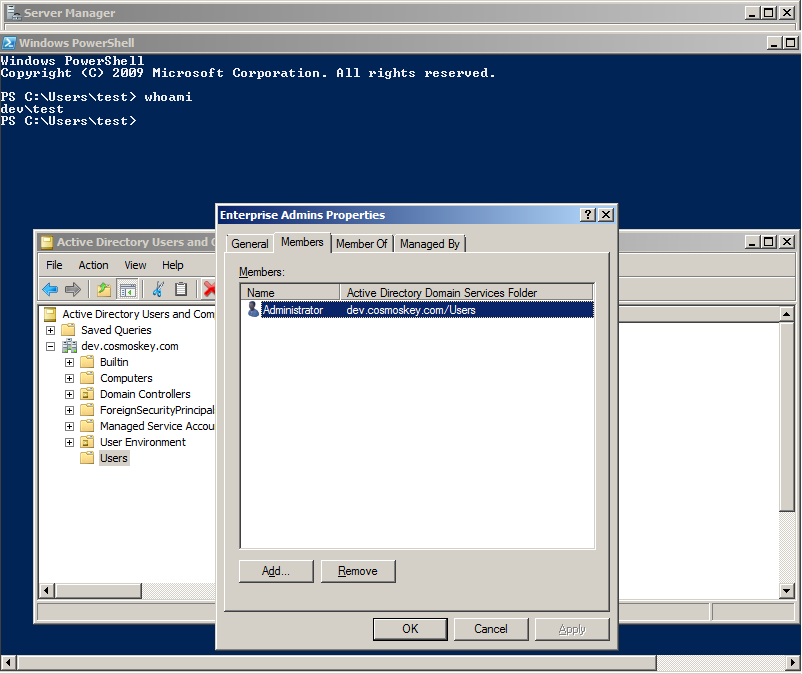Open the Action menu
The image size is (802, 674).
pos(93,265)
